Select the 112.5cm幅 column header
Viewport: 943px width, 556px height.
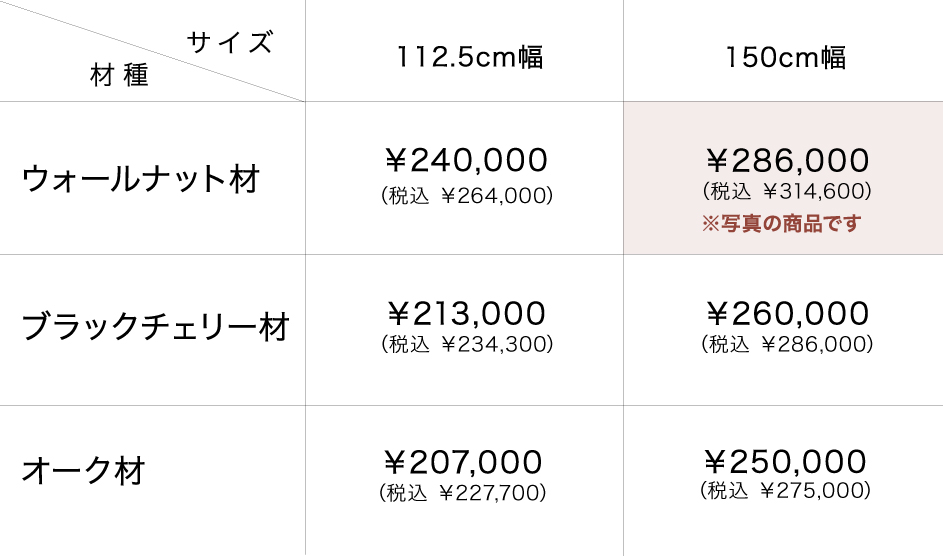(x=469, y=57)
